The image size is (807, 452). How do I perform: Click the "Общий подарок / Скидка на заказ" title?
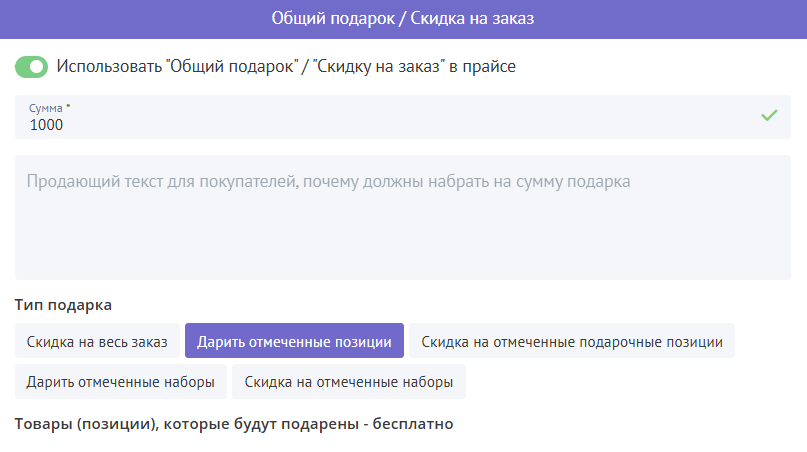pos(403,19)
